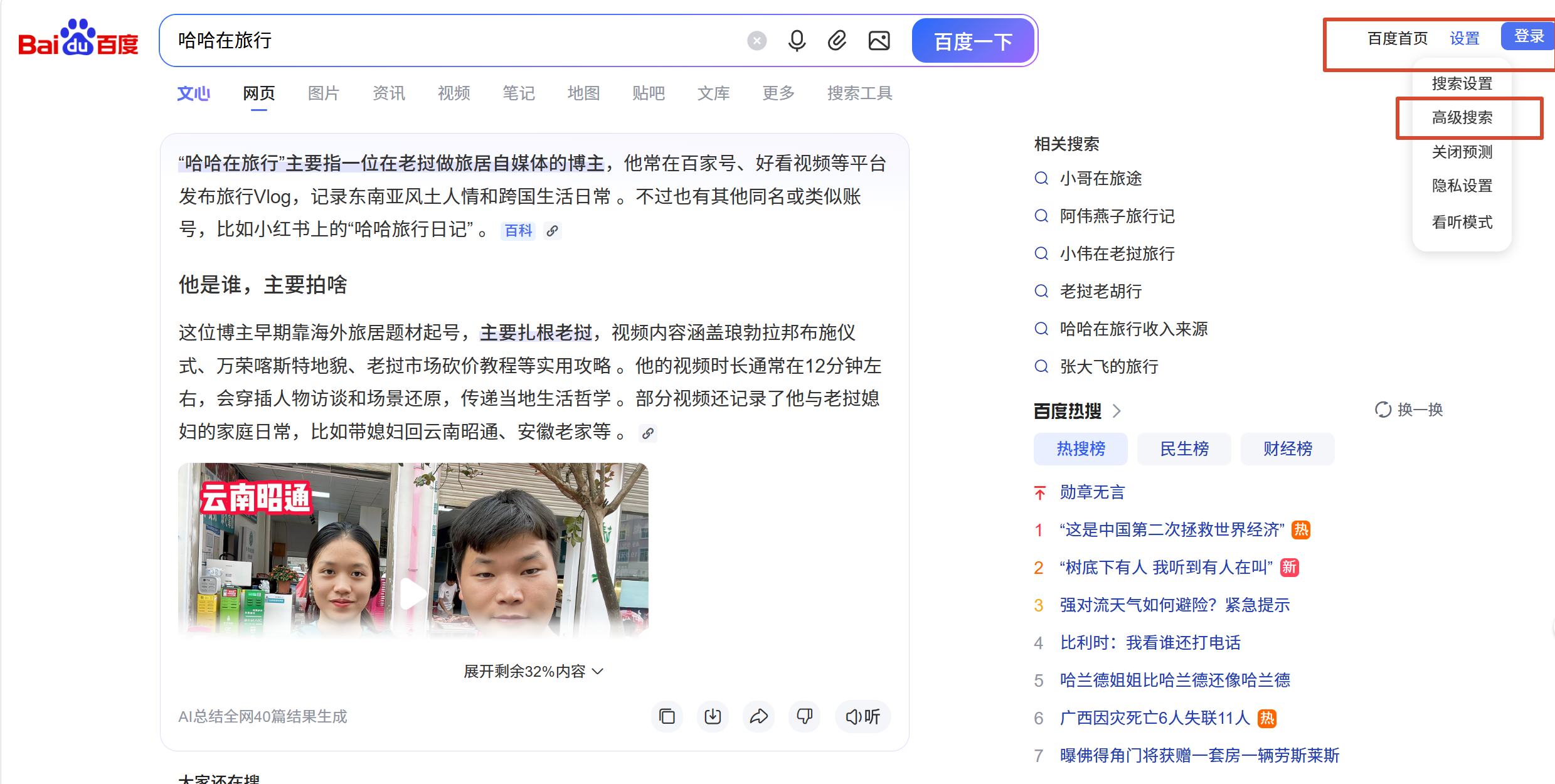Open the link icon after 安徽老家等
This screenshot has height=784, width=1555.
click(648, 433)
